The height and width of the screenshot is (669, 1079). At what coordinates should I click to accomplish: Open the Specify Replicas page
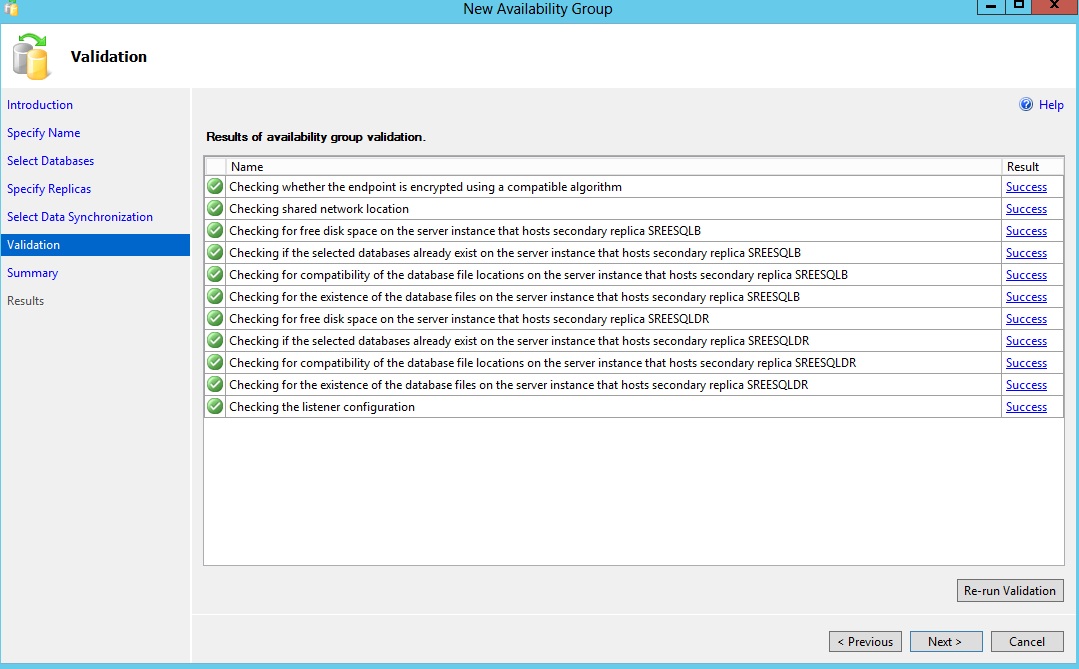49,189
